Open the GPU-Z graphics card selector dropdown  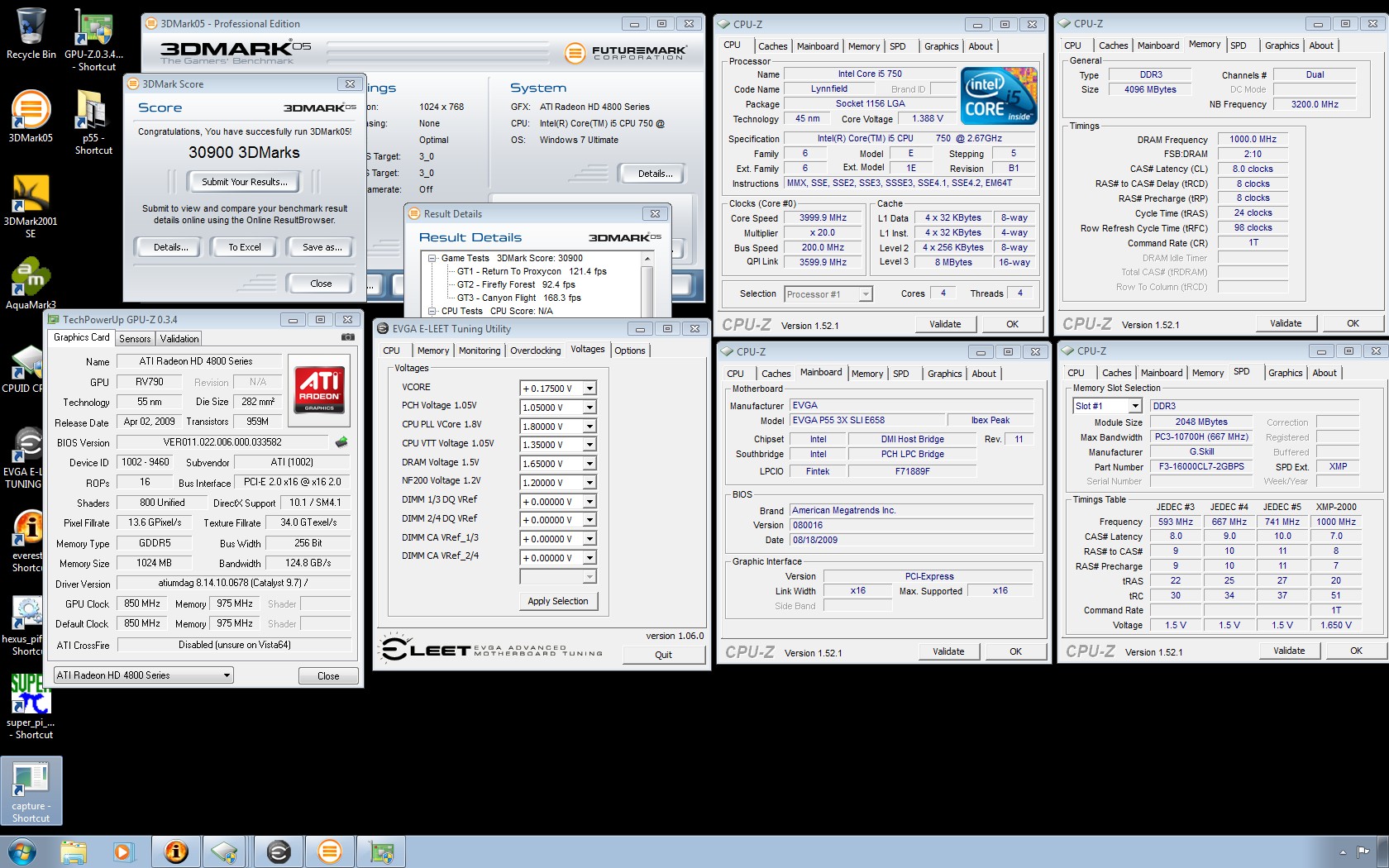pyautogui.click(x=227, y=675)
